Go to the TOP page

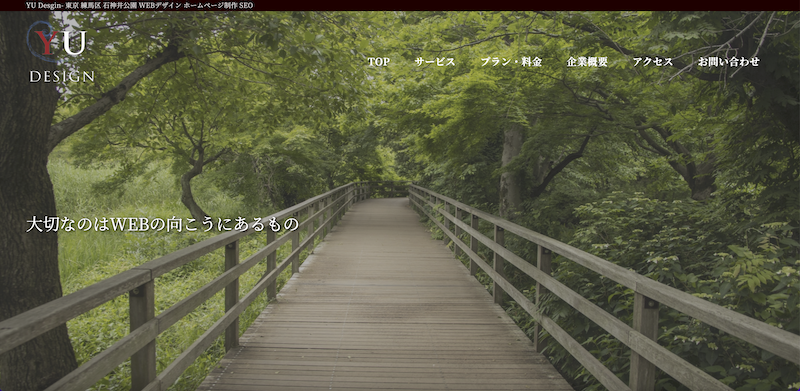[379, 62]
